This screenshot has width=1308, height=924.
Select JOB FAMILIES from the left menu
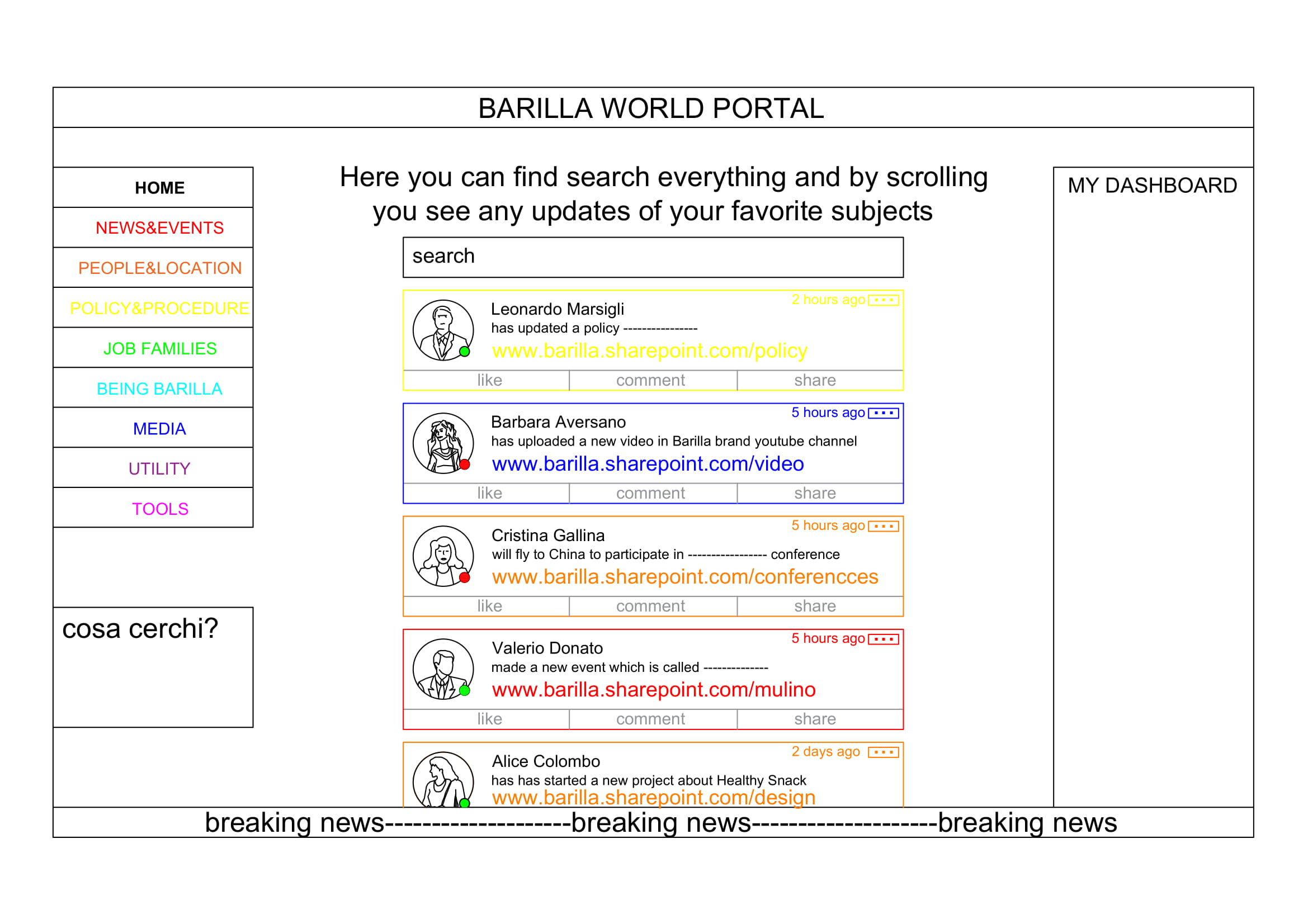pyautogui.click(x=159, y=348)
